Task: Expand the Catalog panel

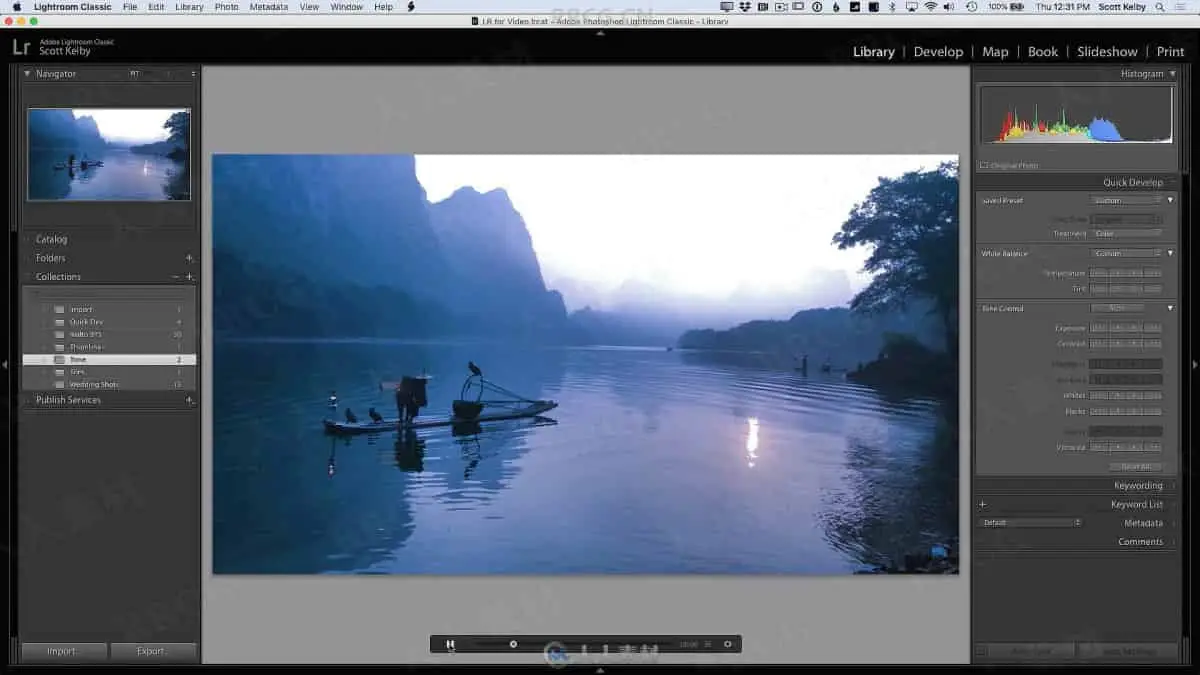Action: [51, 239]
